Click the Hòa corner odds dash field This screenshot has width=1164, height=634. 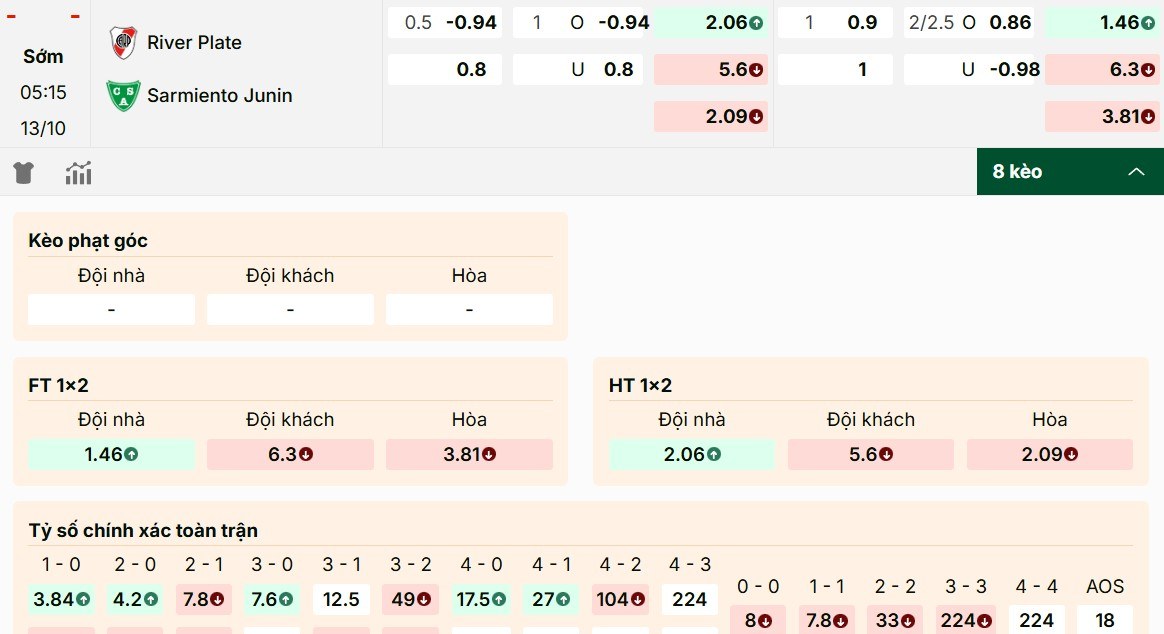point(469,309)
